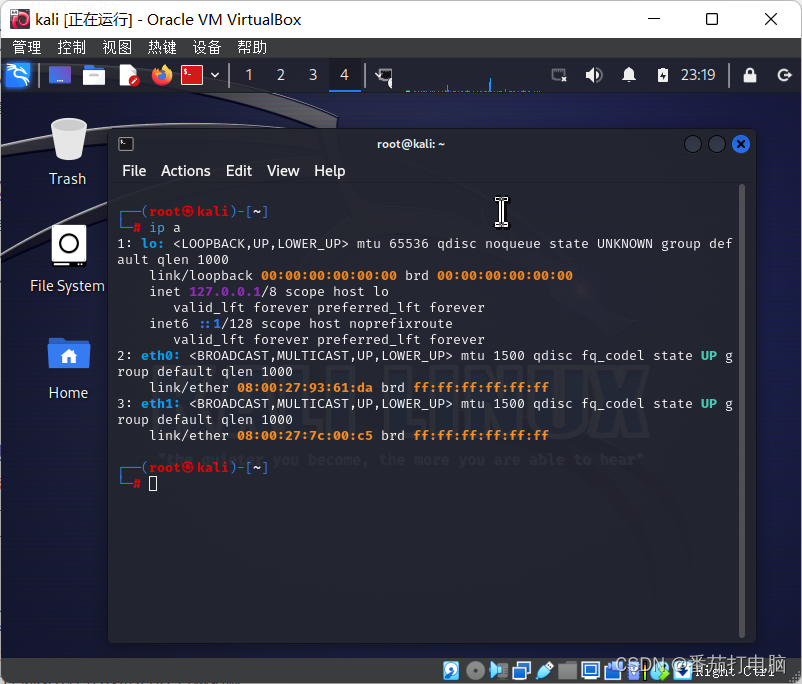Click eth1 interface name in output

[x=160, y=404]
